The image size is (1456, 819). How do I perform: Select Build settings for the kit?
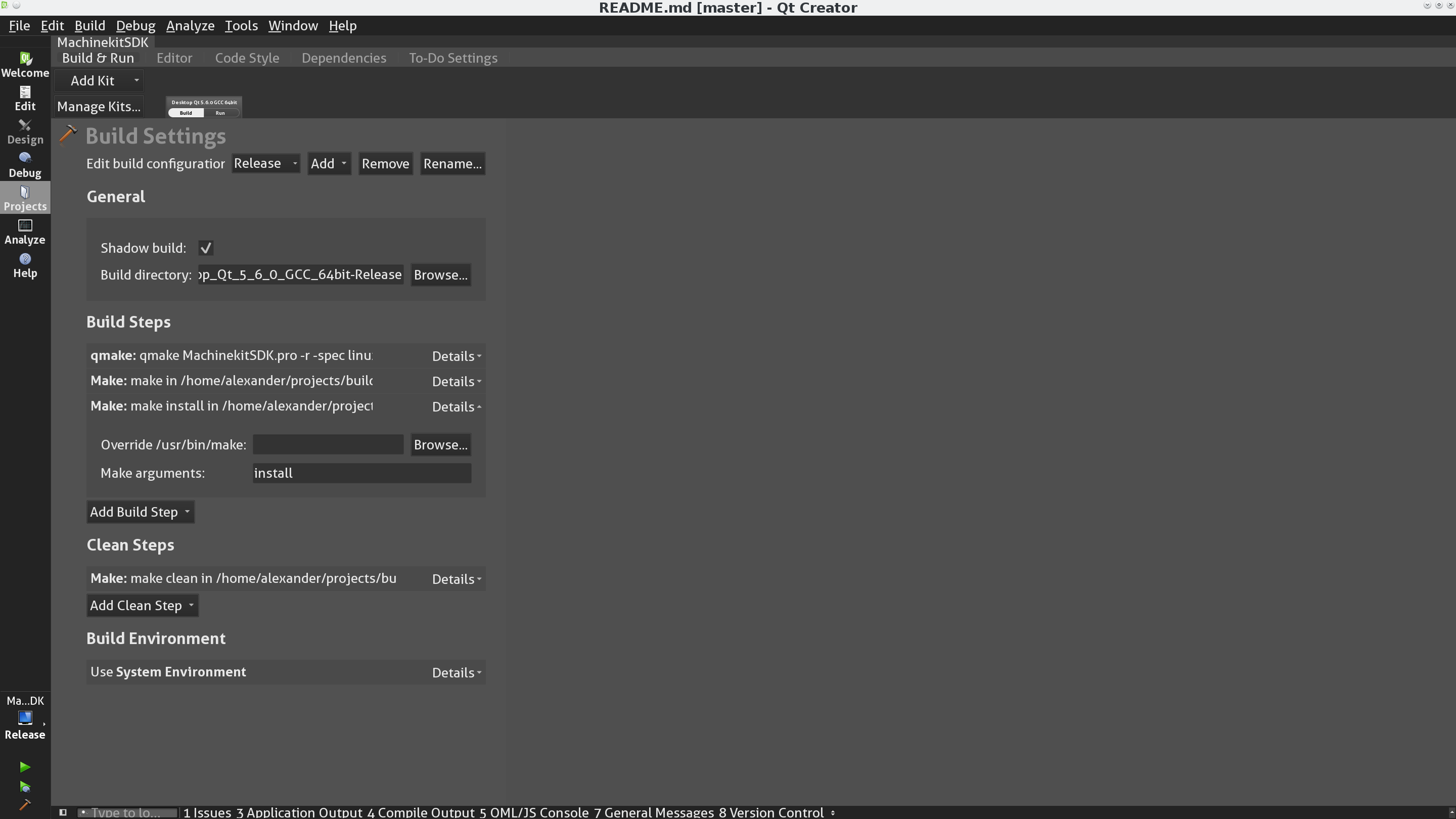click(x=186, y=113)
